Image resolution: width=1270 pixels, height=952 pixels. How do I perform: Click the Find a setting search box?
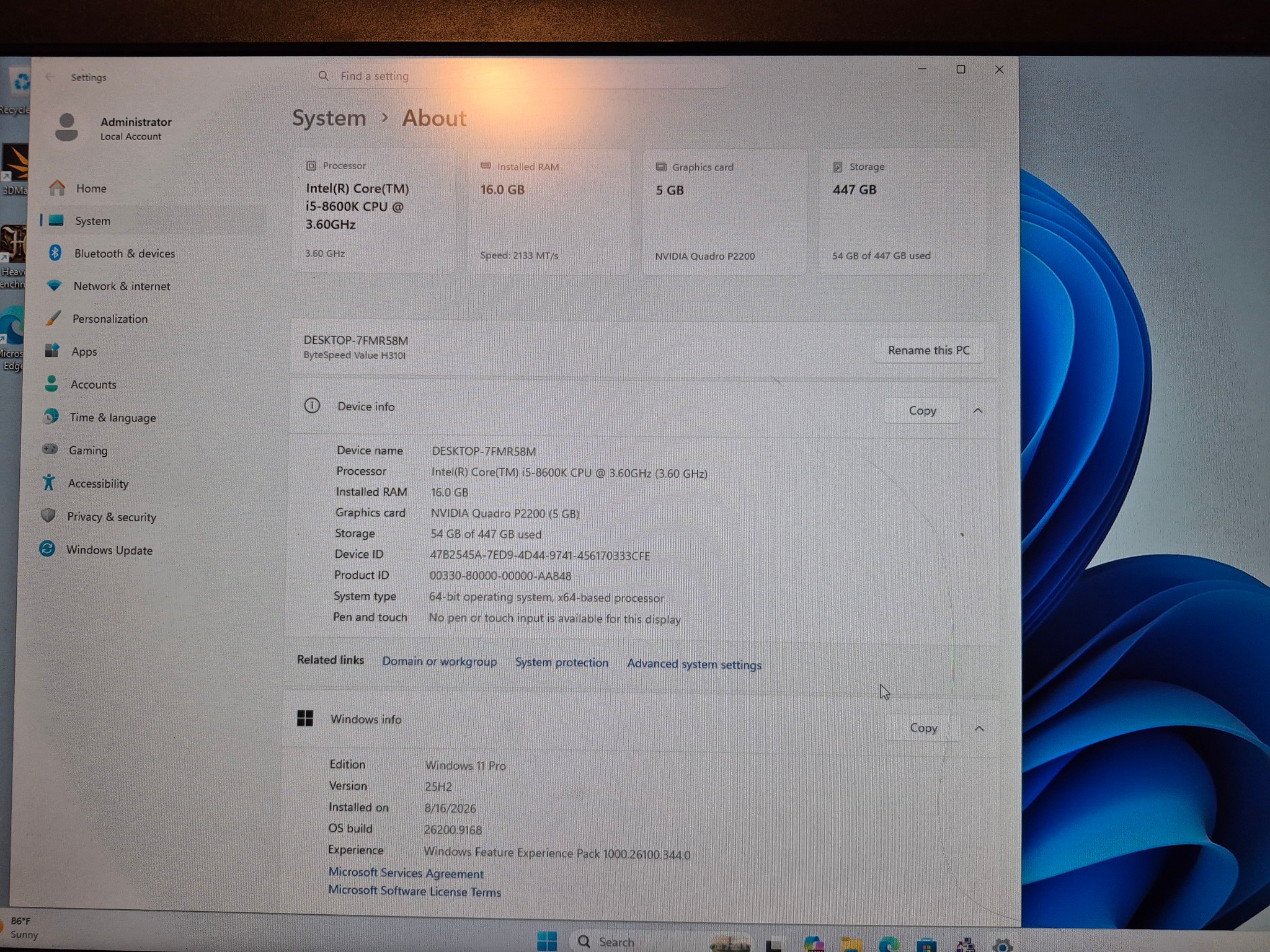pyautogui.click(x=521, y=76)
